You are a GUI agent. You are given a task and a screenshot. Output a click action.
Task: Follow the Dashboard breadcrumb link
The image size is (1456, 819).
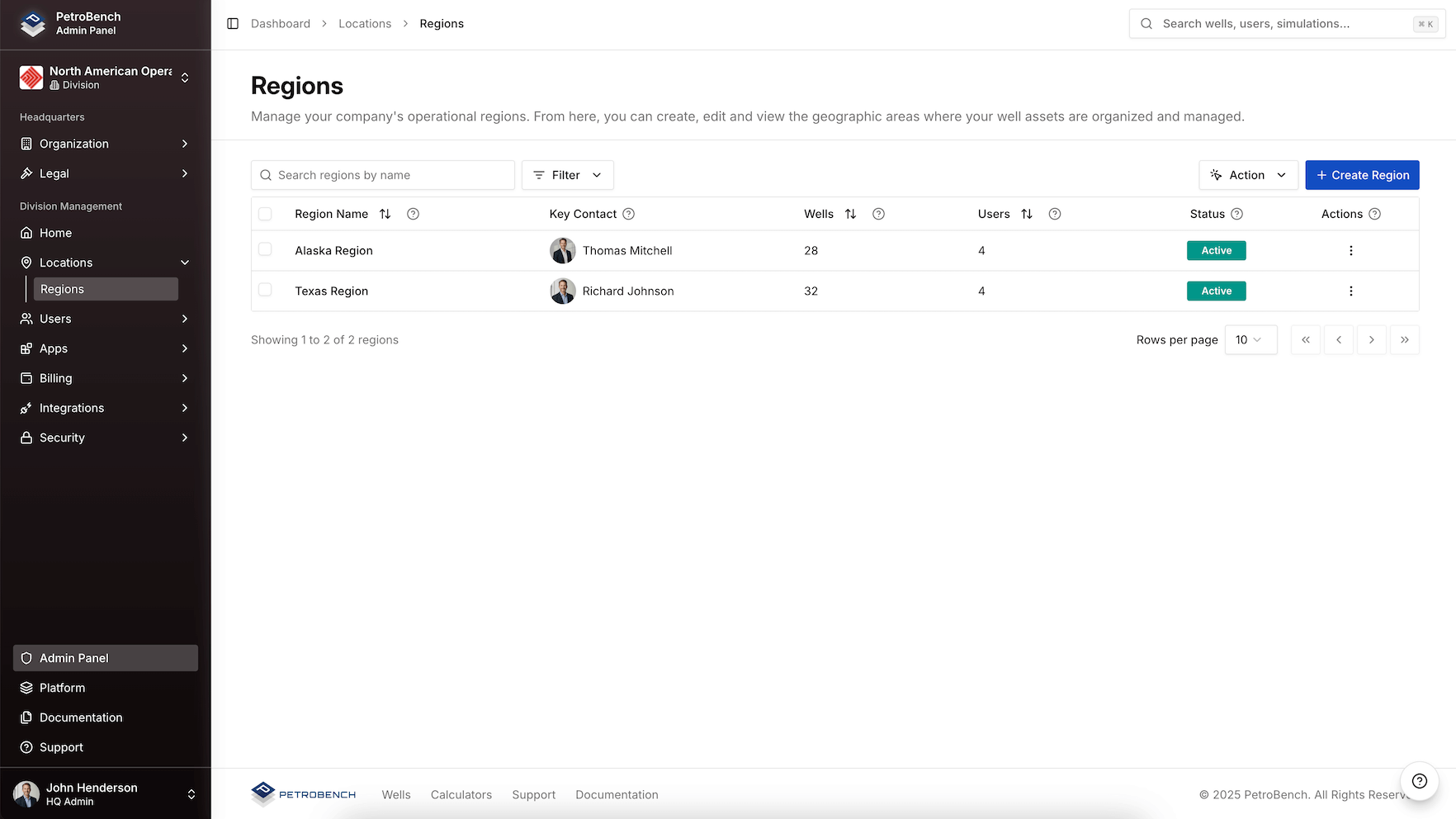[x=280, y=24]
